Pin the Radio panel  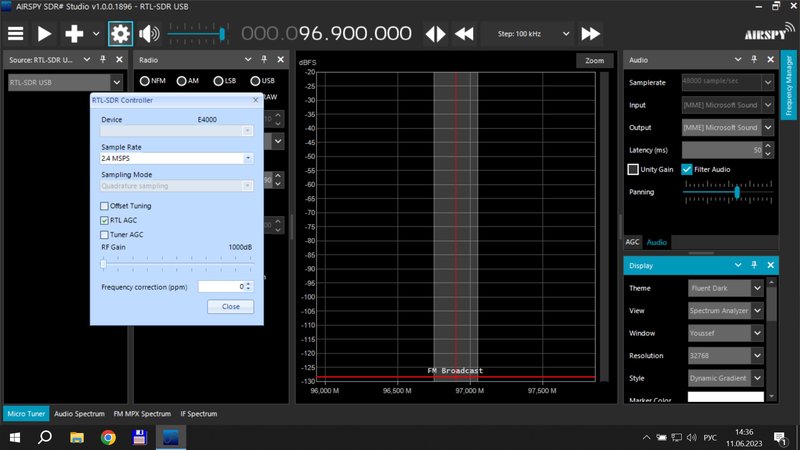point(264,60)
